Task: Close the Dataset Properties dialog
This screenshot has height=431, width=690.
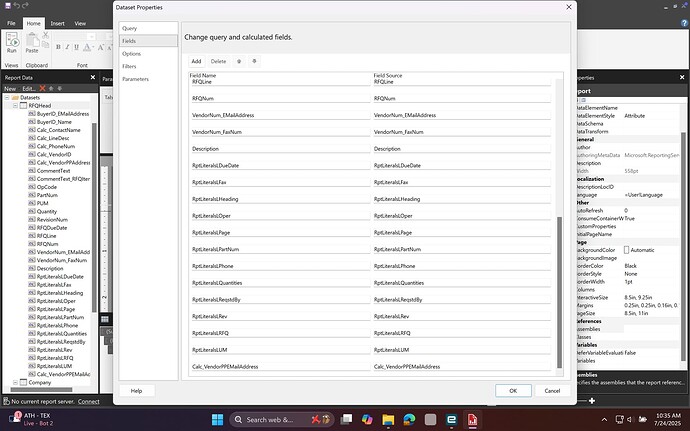Action: click(x=569, y=7)
